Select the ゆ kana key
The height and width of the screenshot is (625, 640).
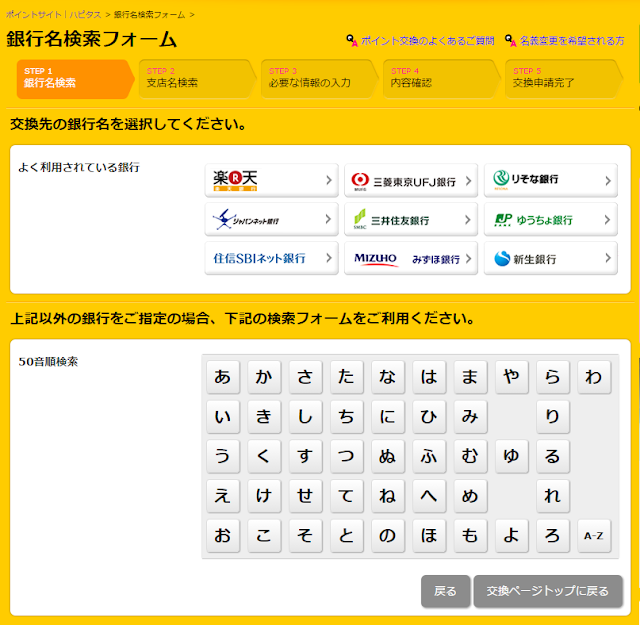(x=511, y=456)
